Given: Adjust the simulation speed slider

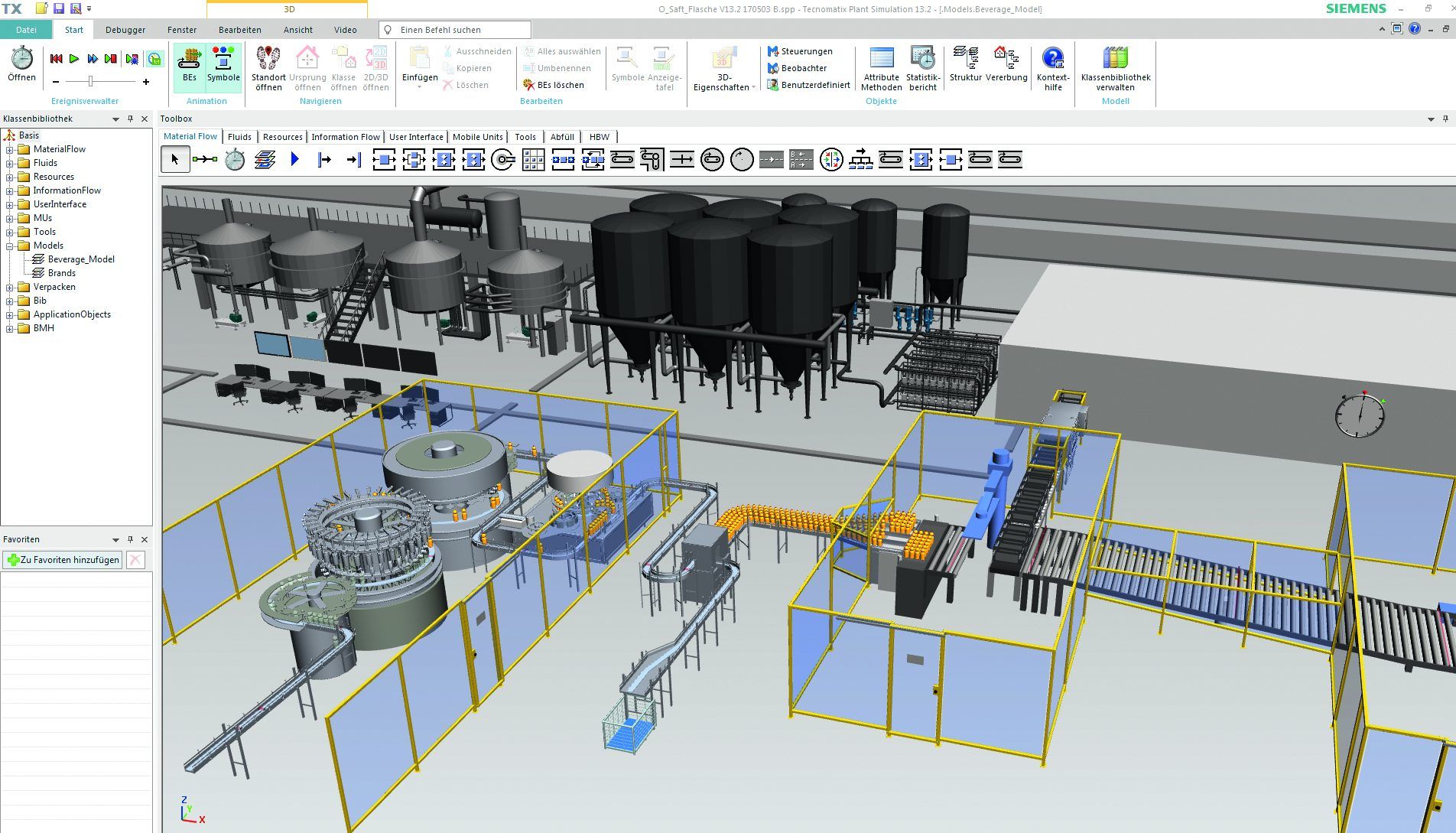Looking at the screenshot, I should 91,81.
